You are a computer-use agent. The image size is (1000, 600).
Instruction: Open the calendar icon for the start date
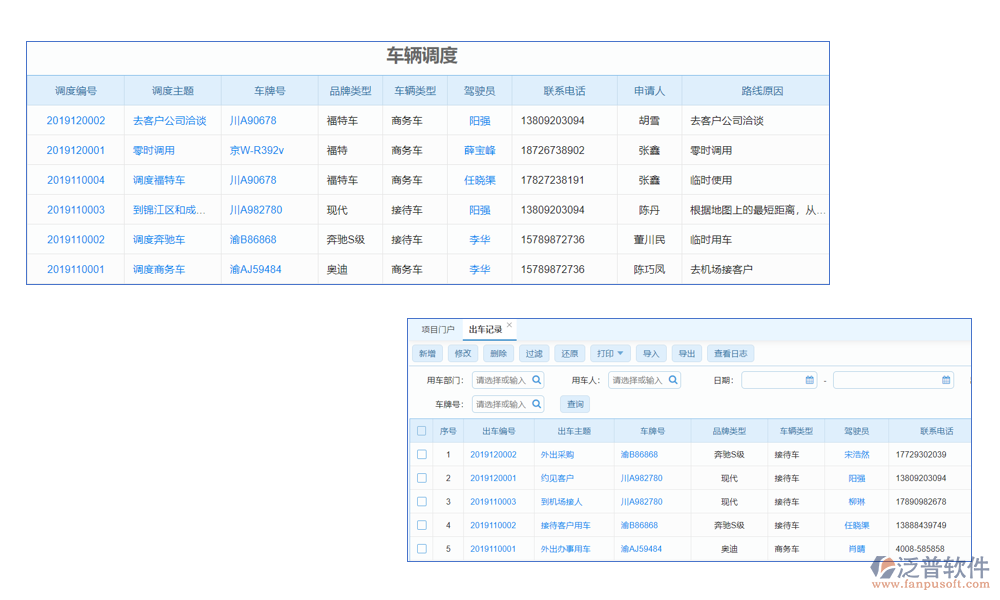[808, 380]
